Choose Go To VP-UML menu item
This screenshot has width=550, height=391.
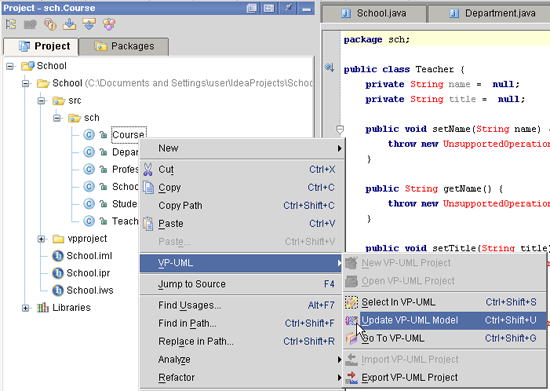(x=445, y=338)
